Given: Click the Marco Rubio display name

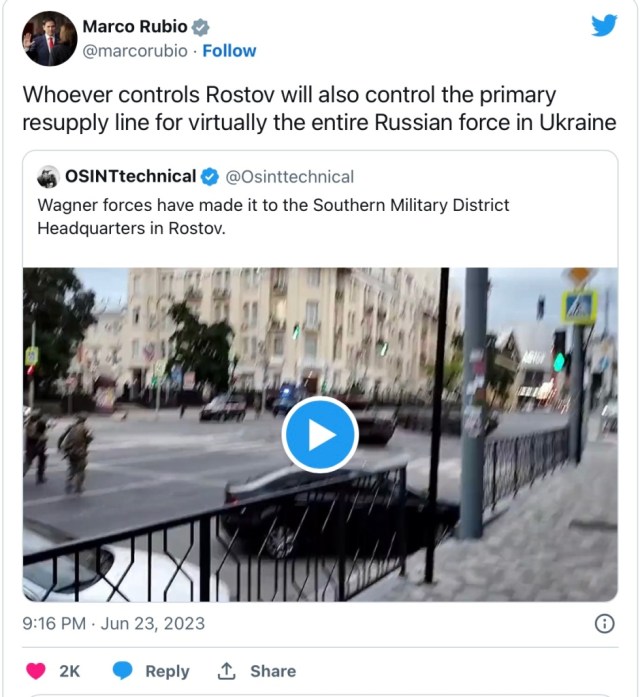Looking at the screenshot, I should [135, 27].
